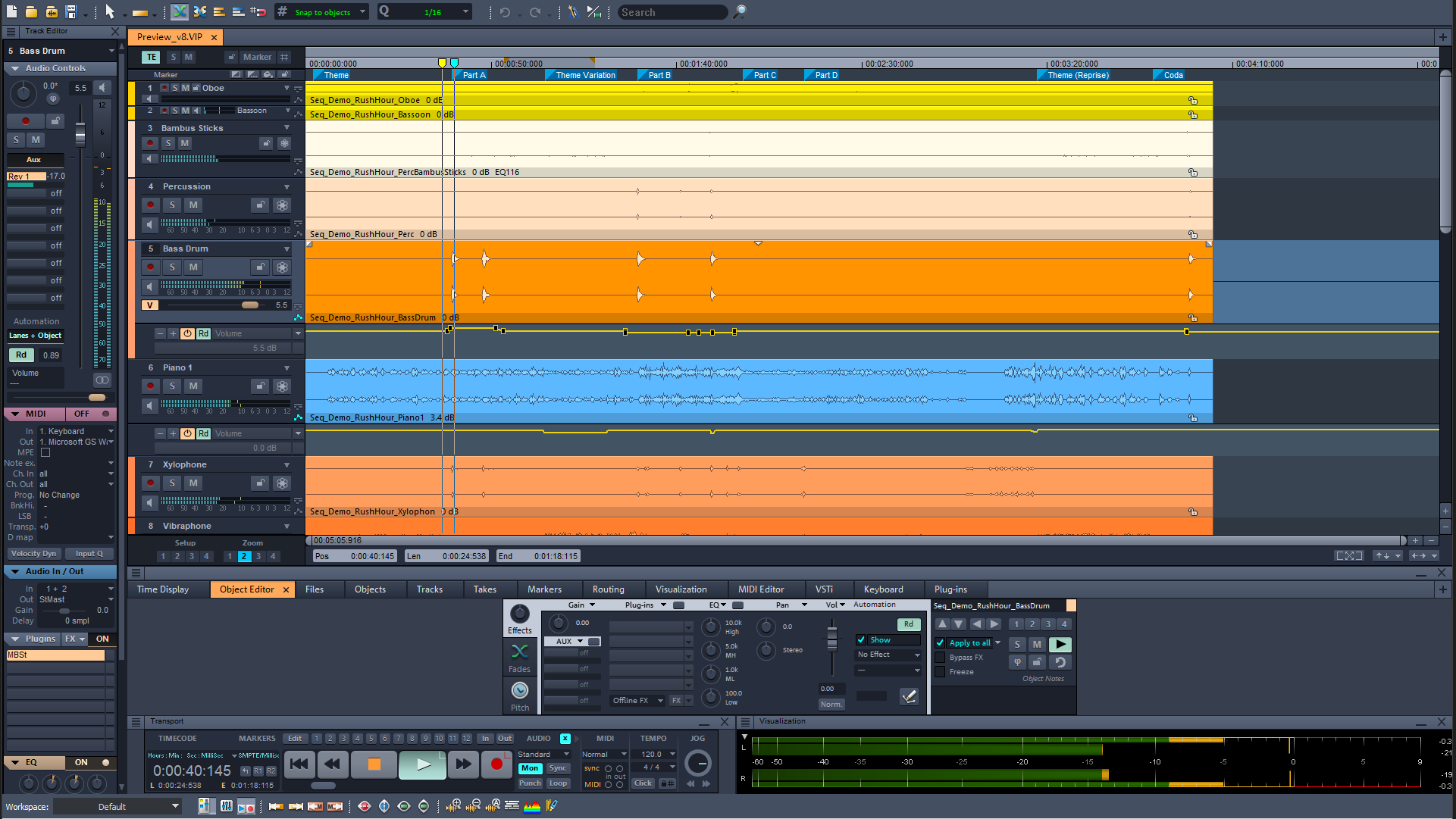The width and height of the screenshot is (1456, 819).
Task: Open spectrum visualization icon in bottom toolbar
Action: [532, 806]
